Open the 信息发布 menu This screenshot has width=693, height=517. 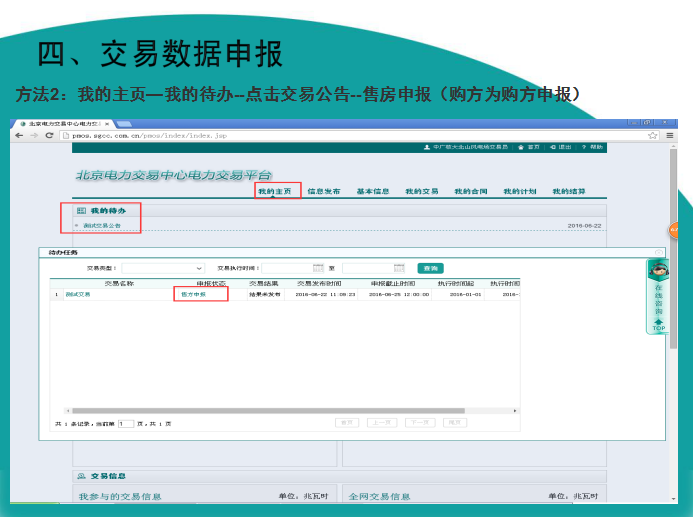click(x=323, y=191)
